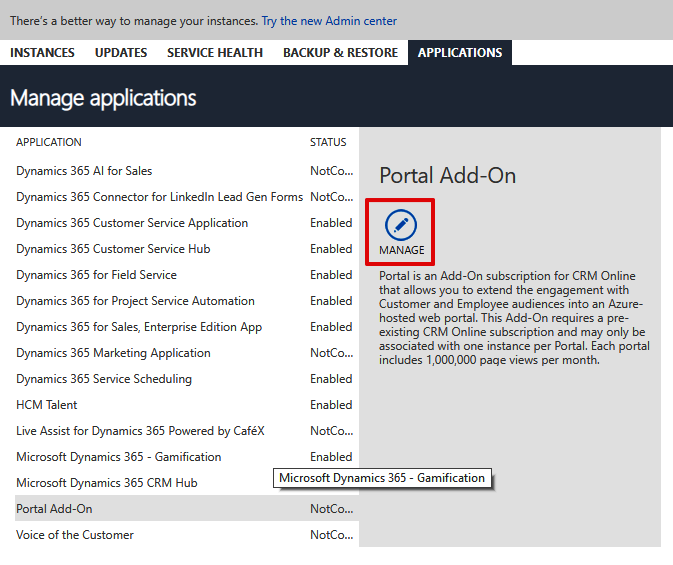Select Dynamics 365 Service Scheduling row
Viewport: 673px width, 565px height.
[x=187, y=379]
